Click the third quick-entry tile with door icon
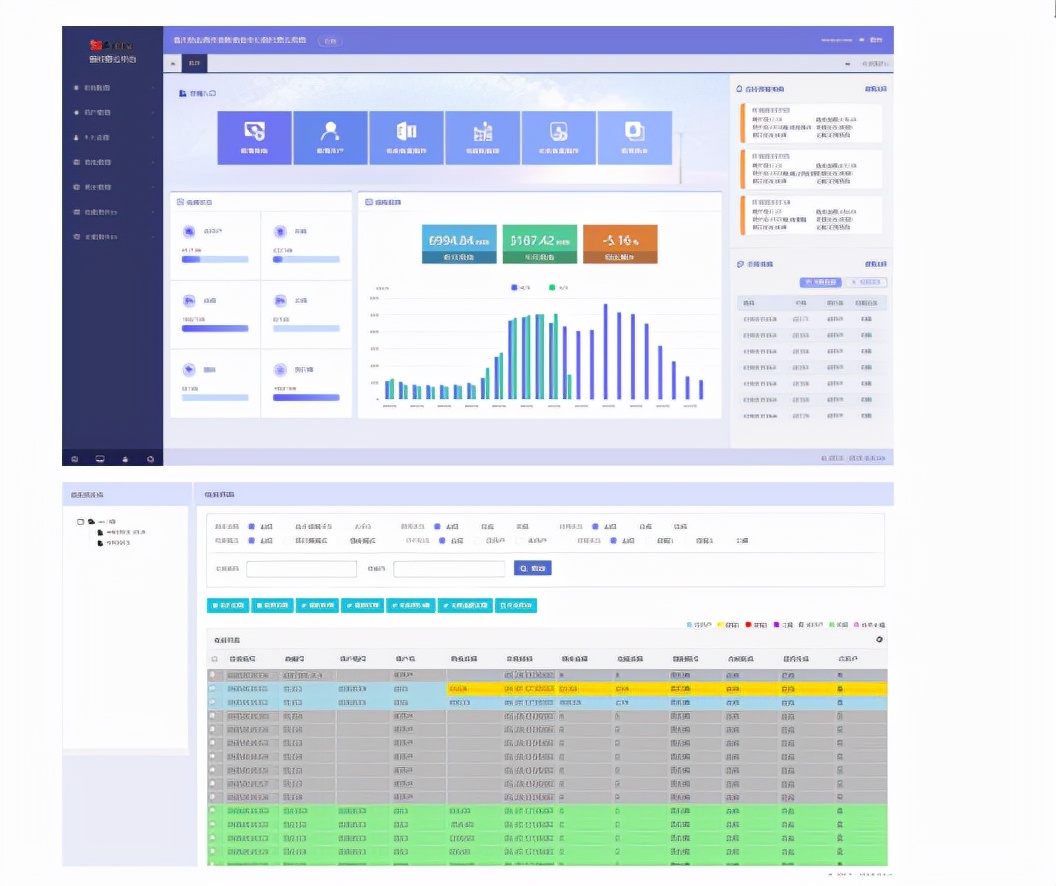Screen dimensions: 1056x886 [406, 137]
